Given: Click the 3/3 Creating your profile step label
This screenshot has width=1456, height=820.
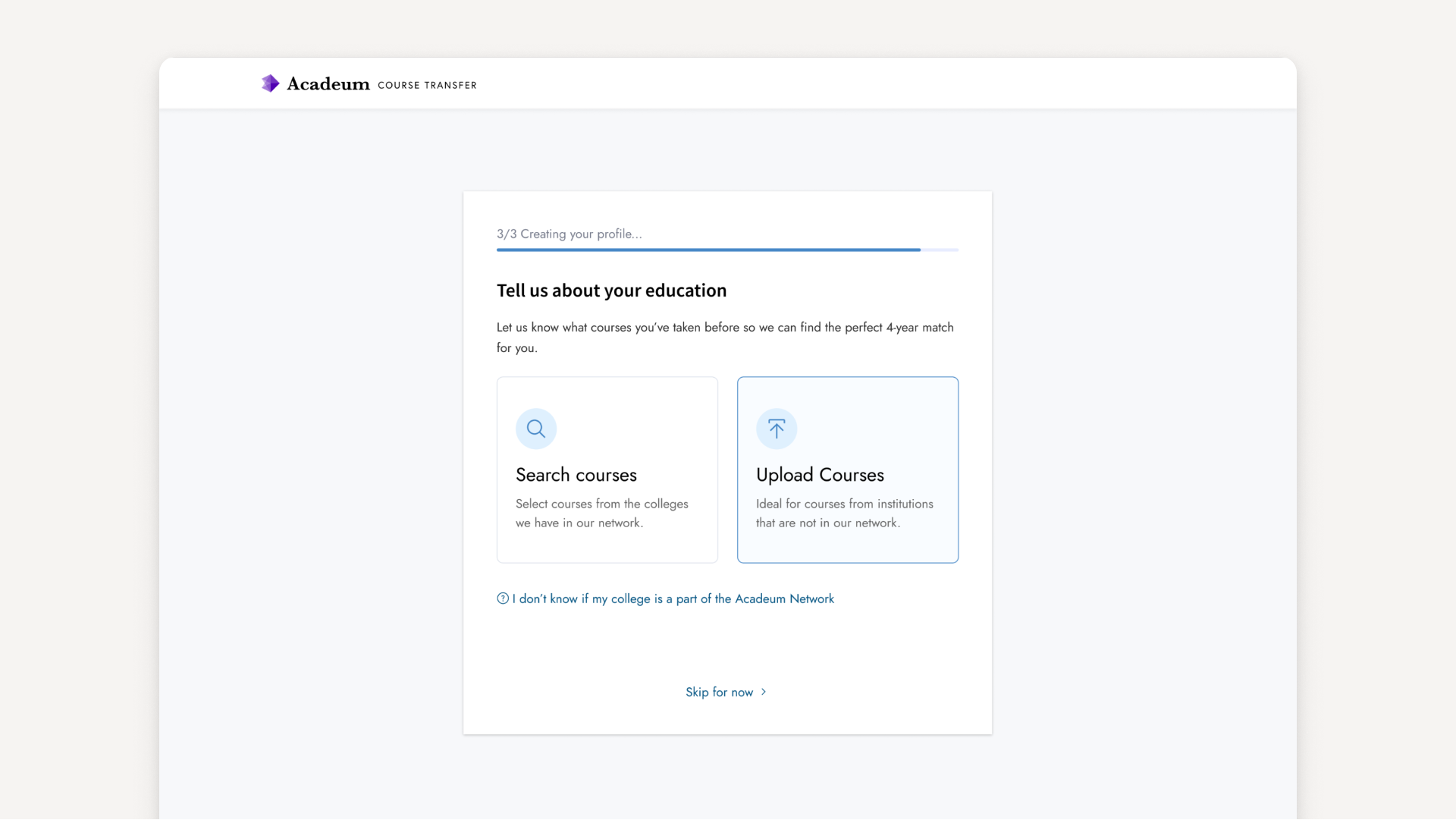Looking at the screenshot, I should point(569,234).
